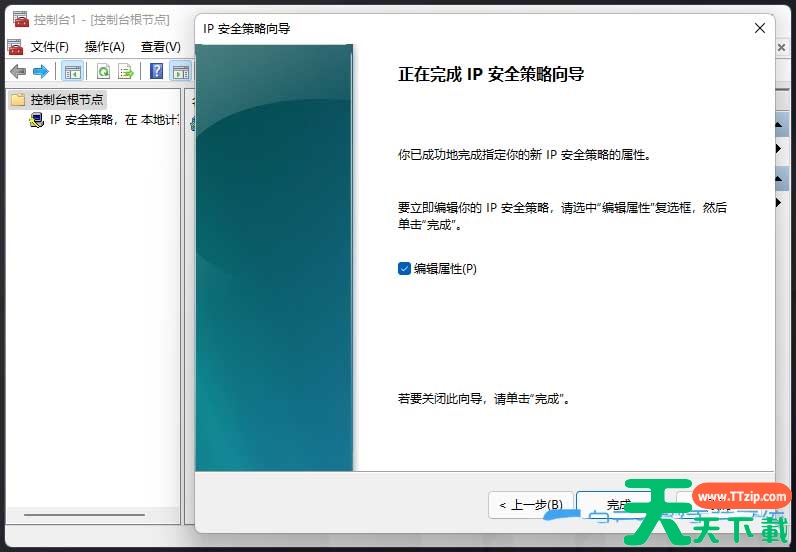Select the IP security policy node icon

pos(37,120)
